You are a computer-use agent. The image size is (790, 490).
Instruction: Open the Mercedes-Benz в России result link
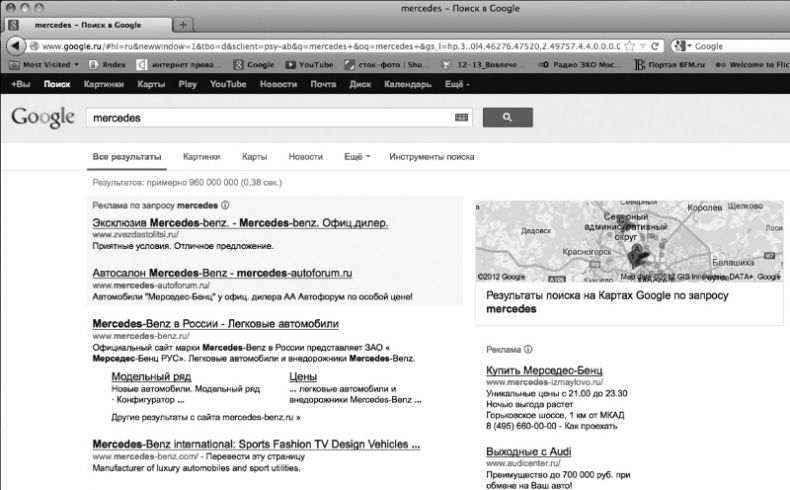point(215,324)
